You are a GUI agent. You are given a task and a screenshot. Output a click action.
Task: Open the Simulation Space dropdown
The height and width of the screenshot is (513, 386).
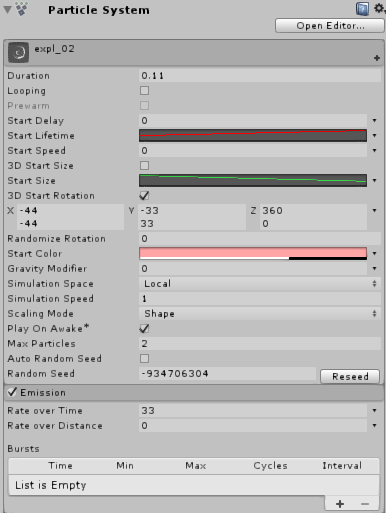pos(260,284)
